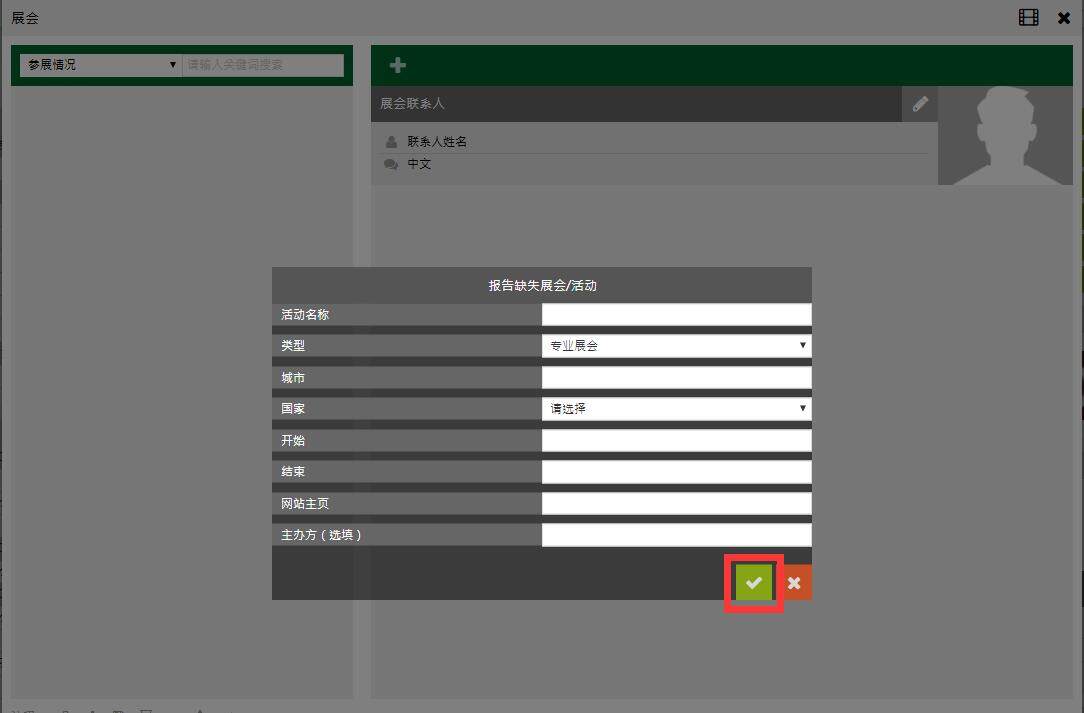
Task: Cancel the report with the red X
Action: click(x=794, y=583)
